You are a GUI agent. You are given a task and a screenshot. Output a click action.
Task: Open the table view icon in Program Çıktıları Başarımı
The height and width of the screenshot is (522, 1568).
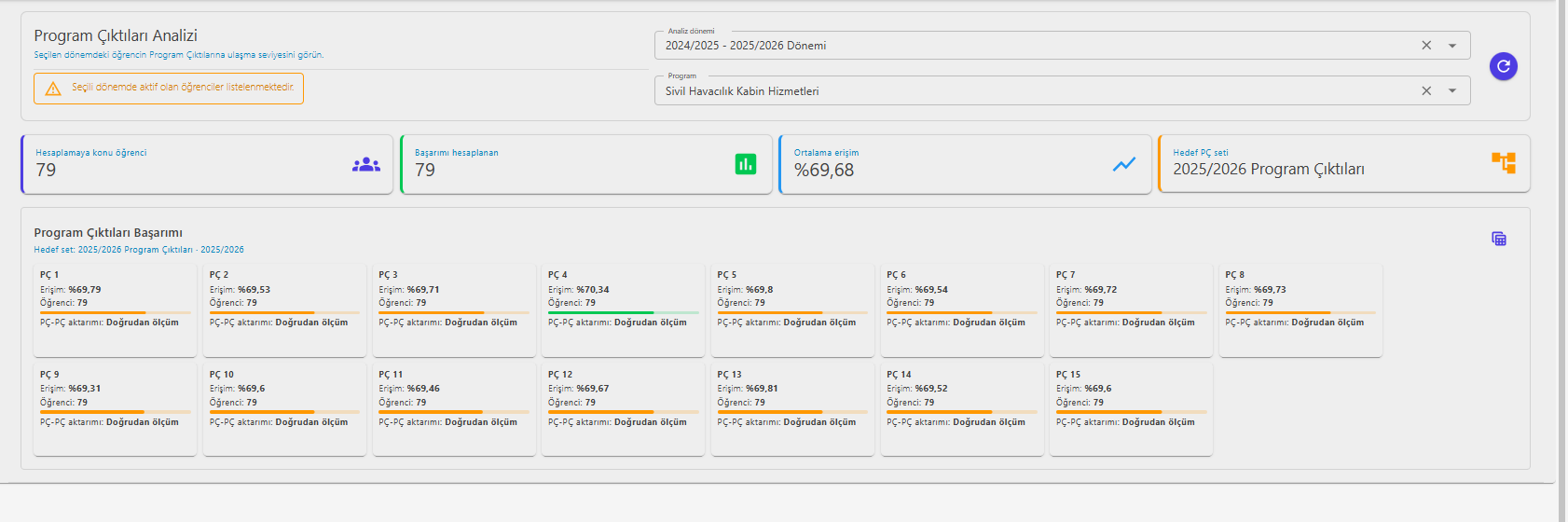[1499, 240]
